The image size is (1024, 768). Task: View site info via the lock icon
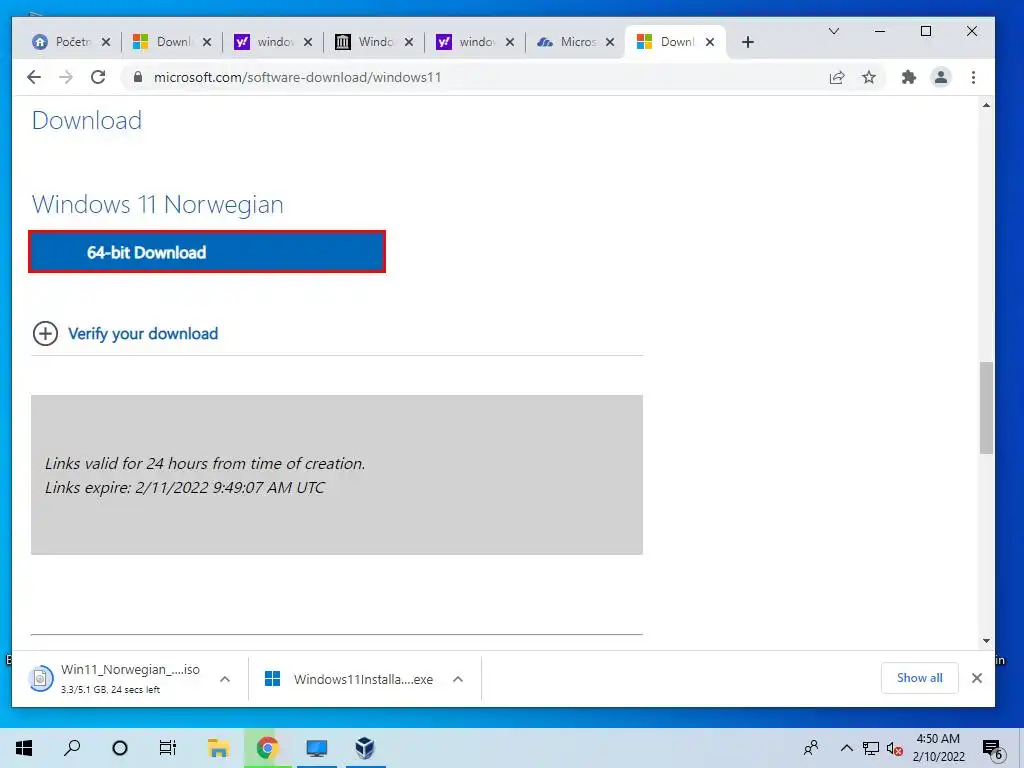pyautogui.click(x=138, y=77)
